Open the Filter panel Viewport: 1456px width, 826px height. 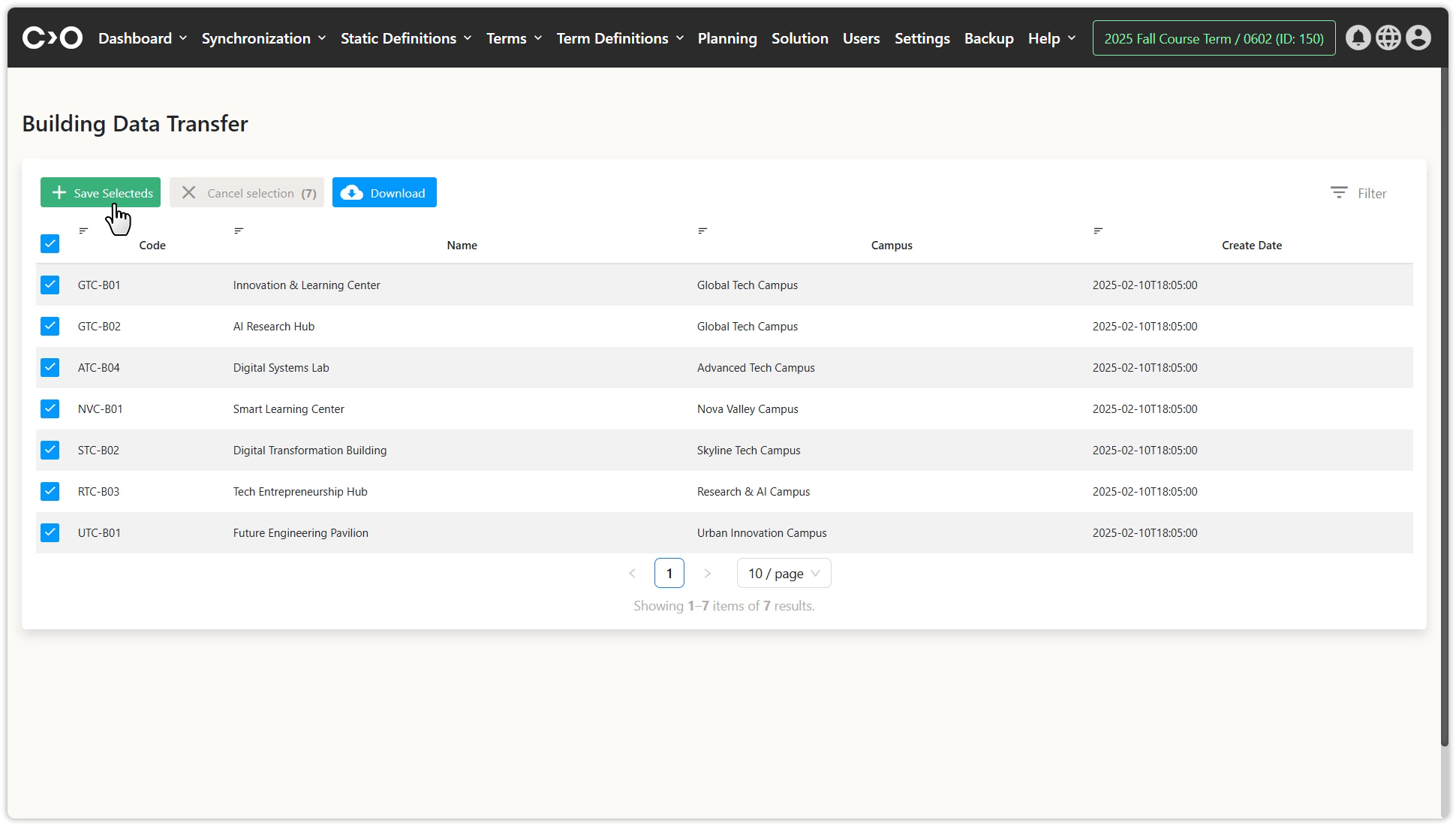pyautogui.click(x=1358, y=193)
